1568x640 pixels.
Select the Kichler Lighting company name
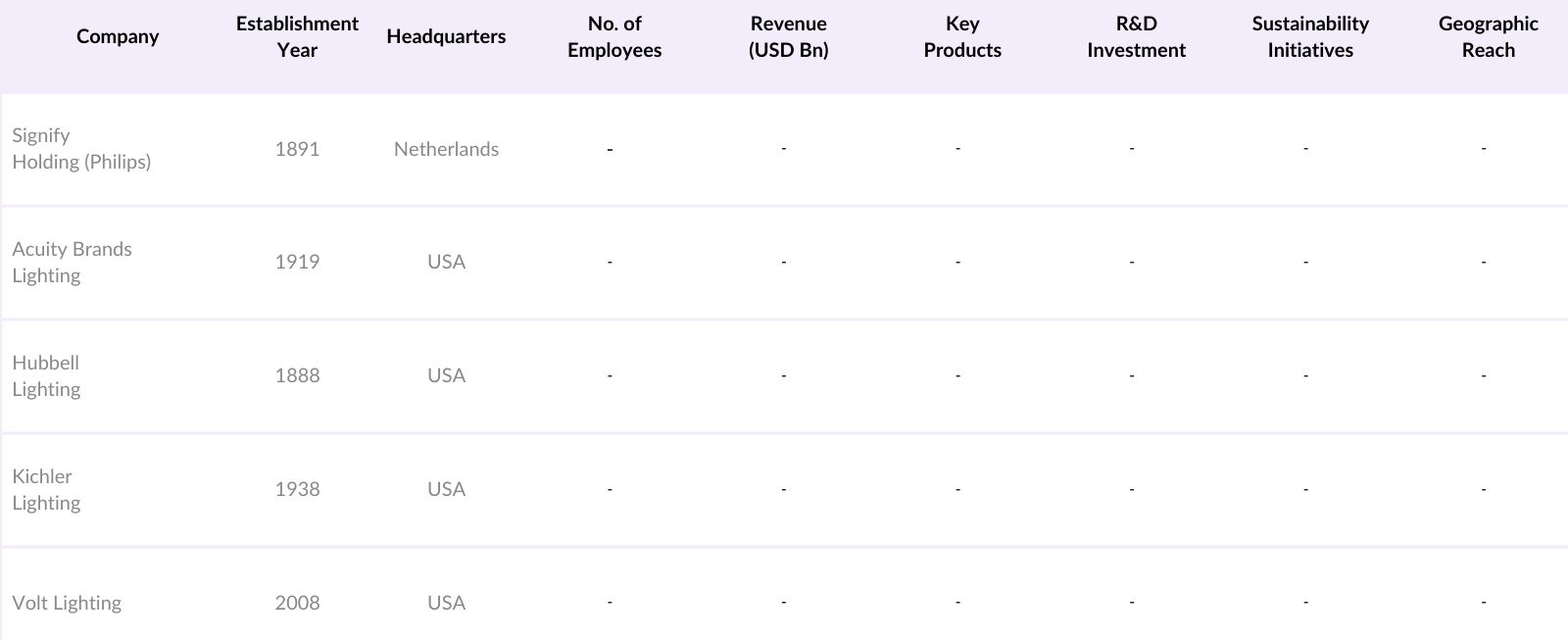point(46,490)
